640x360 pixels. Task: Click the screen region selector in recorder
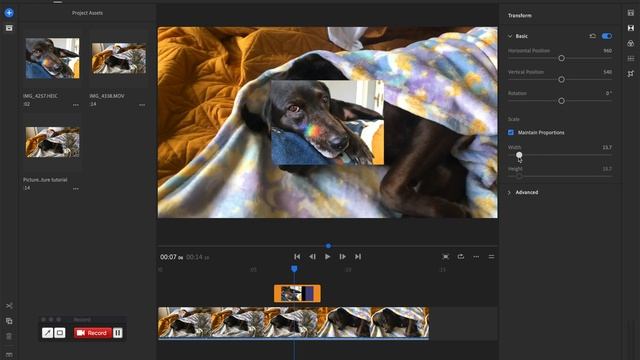[60, 333]
